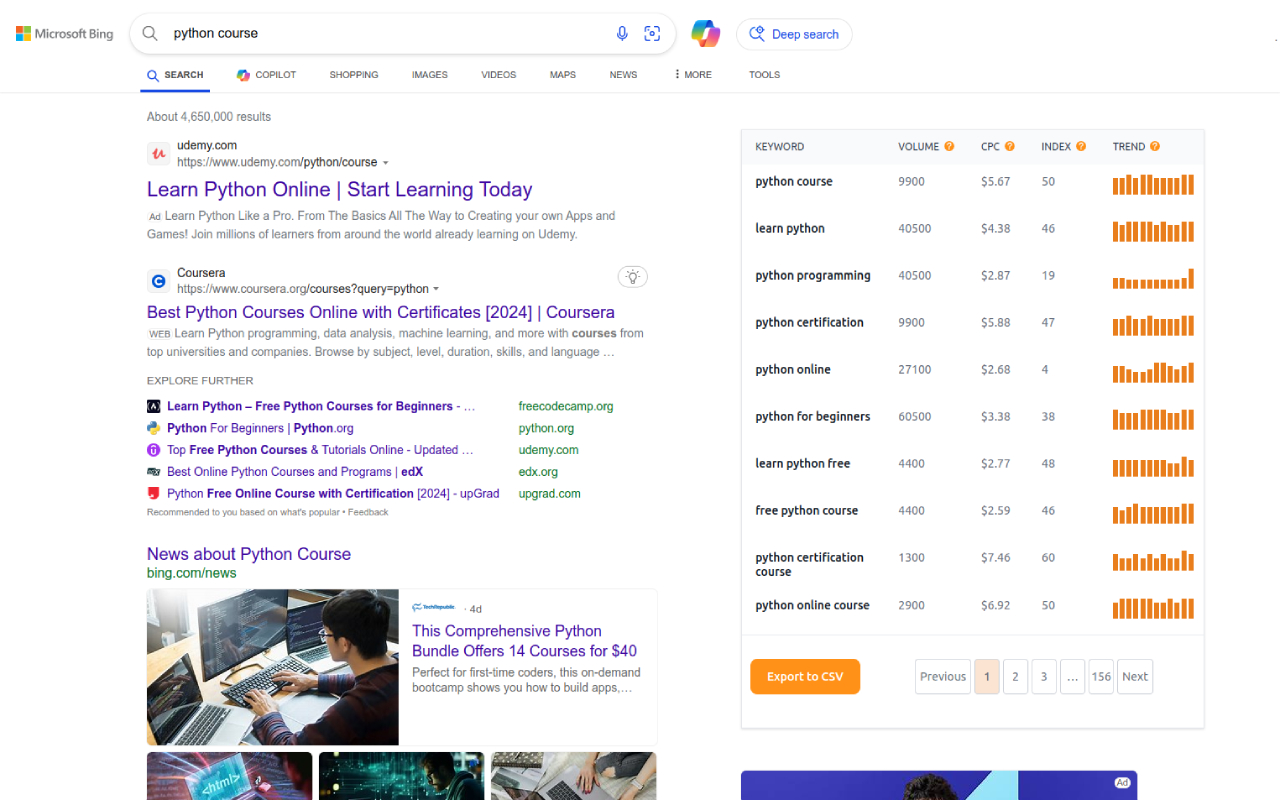The image size is (1280, 800).
Task: Open the MAPS tab
Action: 563,75
